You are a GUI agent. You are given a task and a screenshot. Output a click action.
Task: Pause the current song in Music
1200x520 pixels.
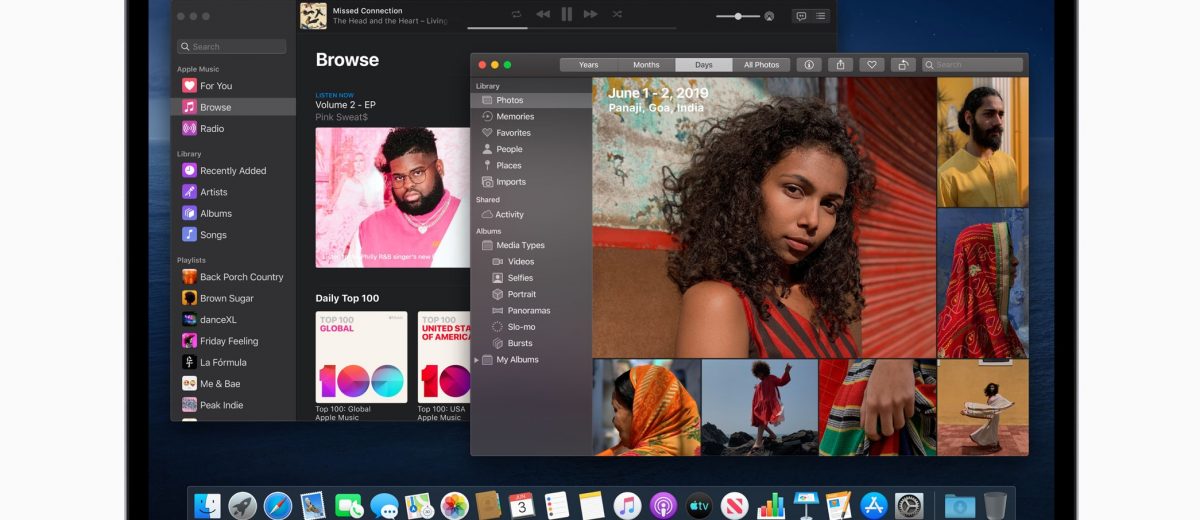(x=567, y=14)
